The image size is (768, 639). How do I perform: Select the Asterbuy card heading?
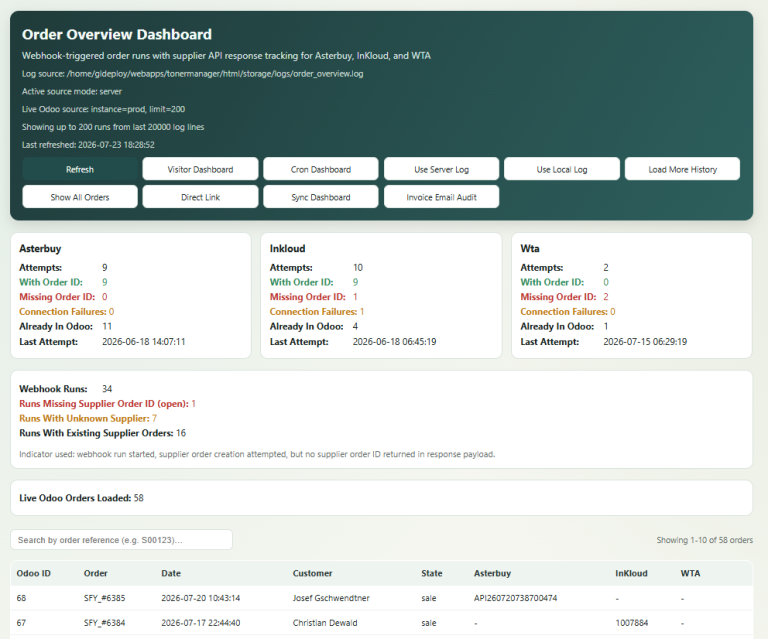coord(40,249)
